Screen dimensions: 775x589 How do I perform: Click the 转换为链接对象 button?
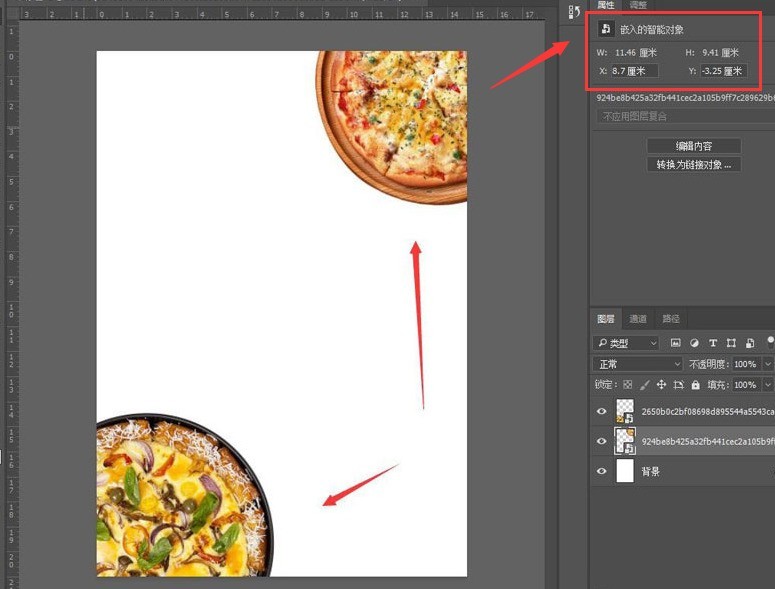(694, 165)
